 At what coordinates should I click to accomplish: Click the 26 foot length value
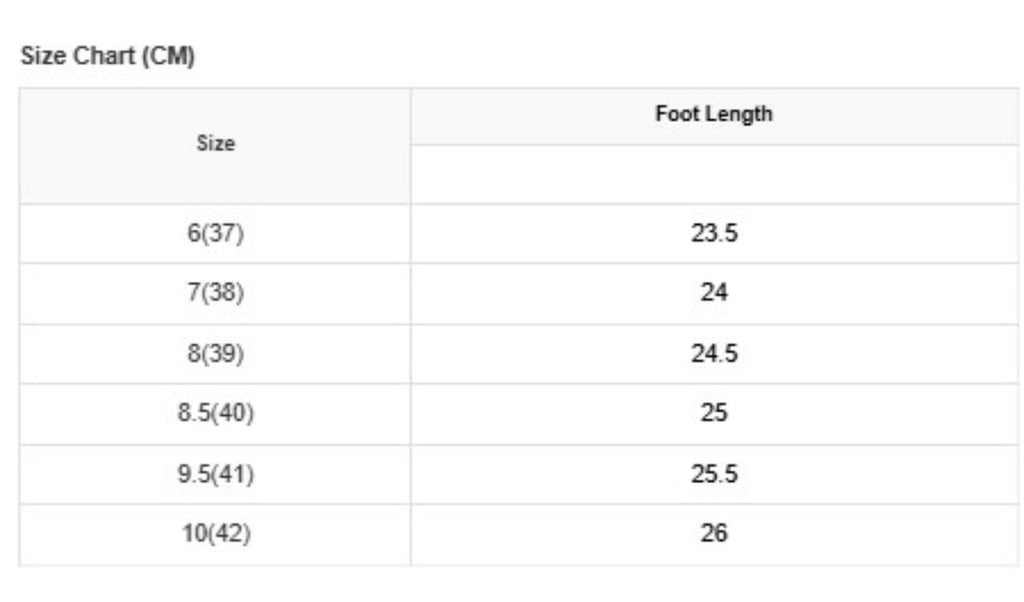click(714, 534)
